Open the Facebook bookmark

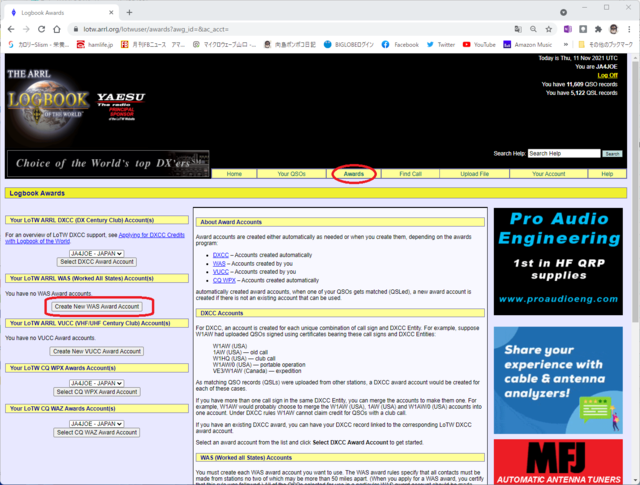coord(400,44)
